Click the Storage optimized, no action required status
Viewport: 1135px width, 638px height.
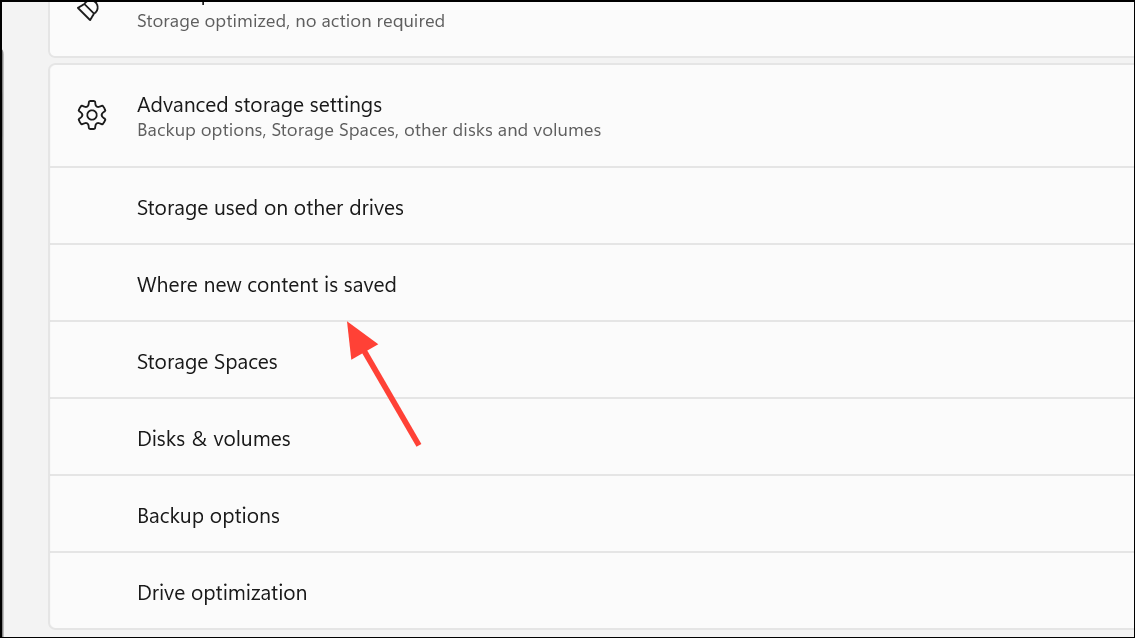[290, 20]
